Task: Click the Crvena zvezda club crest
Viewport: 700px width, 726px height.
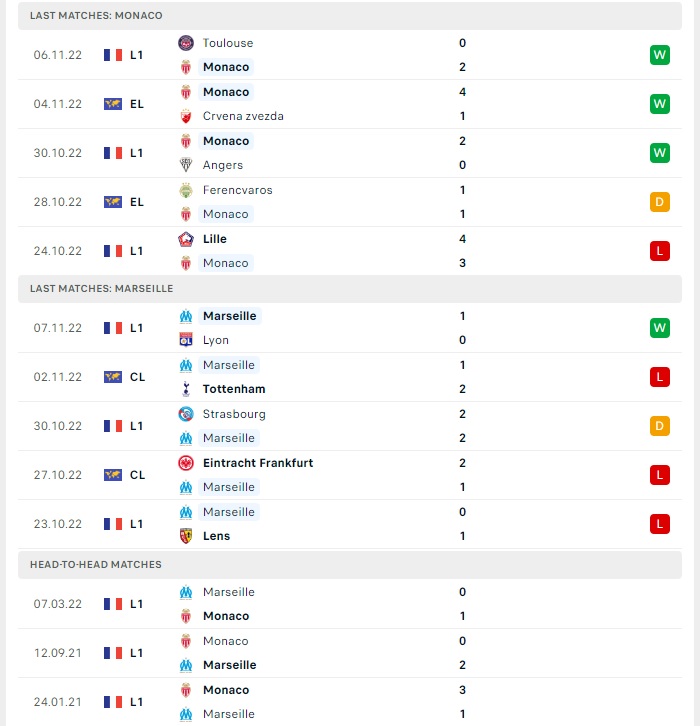Action: click(186, 116)
